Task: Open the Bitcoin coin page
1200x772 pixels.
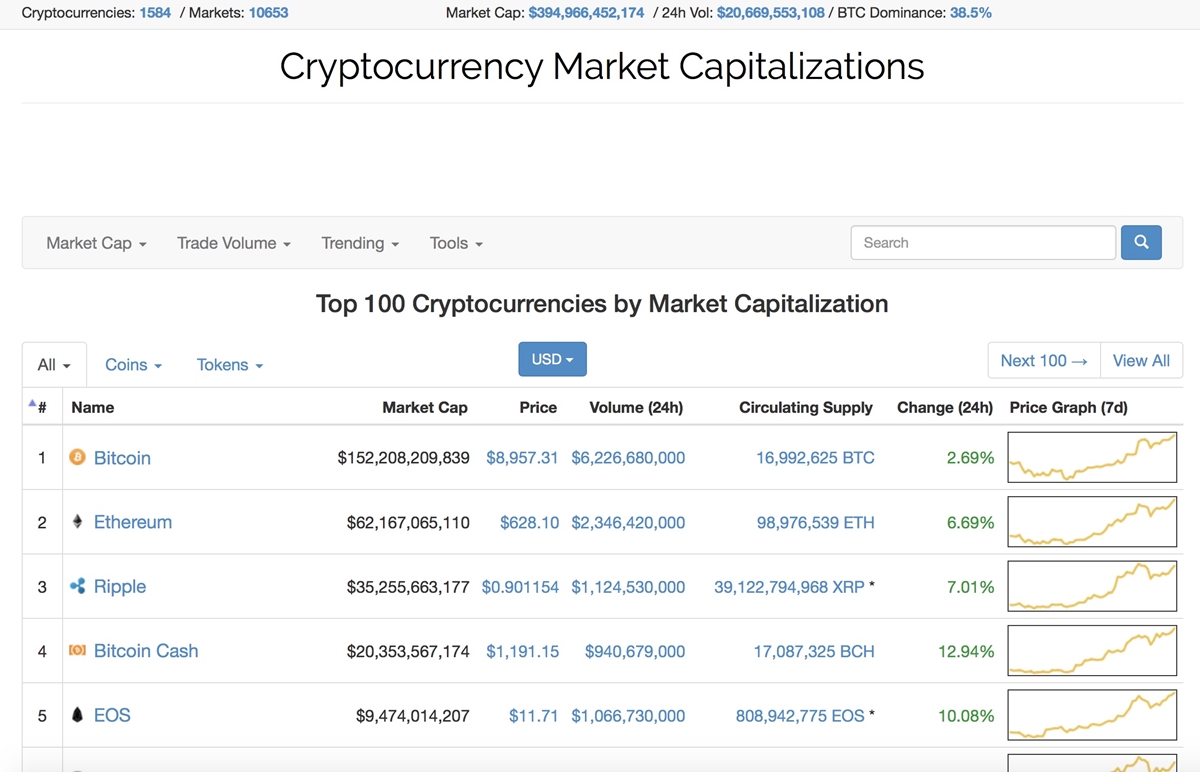Action: [x=122, y=458]
